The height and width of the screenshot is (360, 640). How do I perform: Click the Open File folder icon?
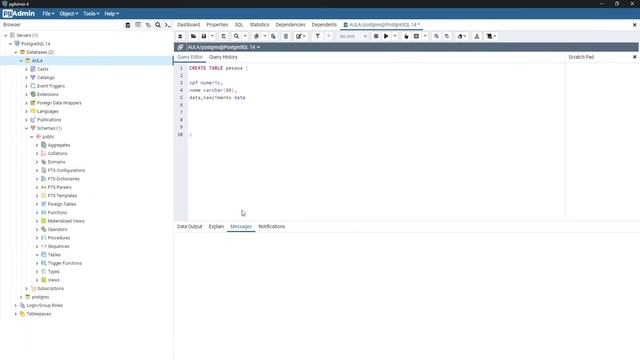tap(193, 36)
